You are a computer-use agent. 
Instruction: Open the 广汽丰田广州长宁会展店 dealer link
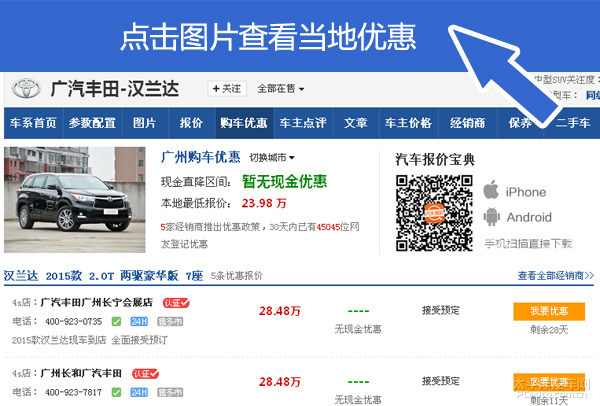point(96,302)
